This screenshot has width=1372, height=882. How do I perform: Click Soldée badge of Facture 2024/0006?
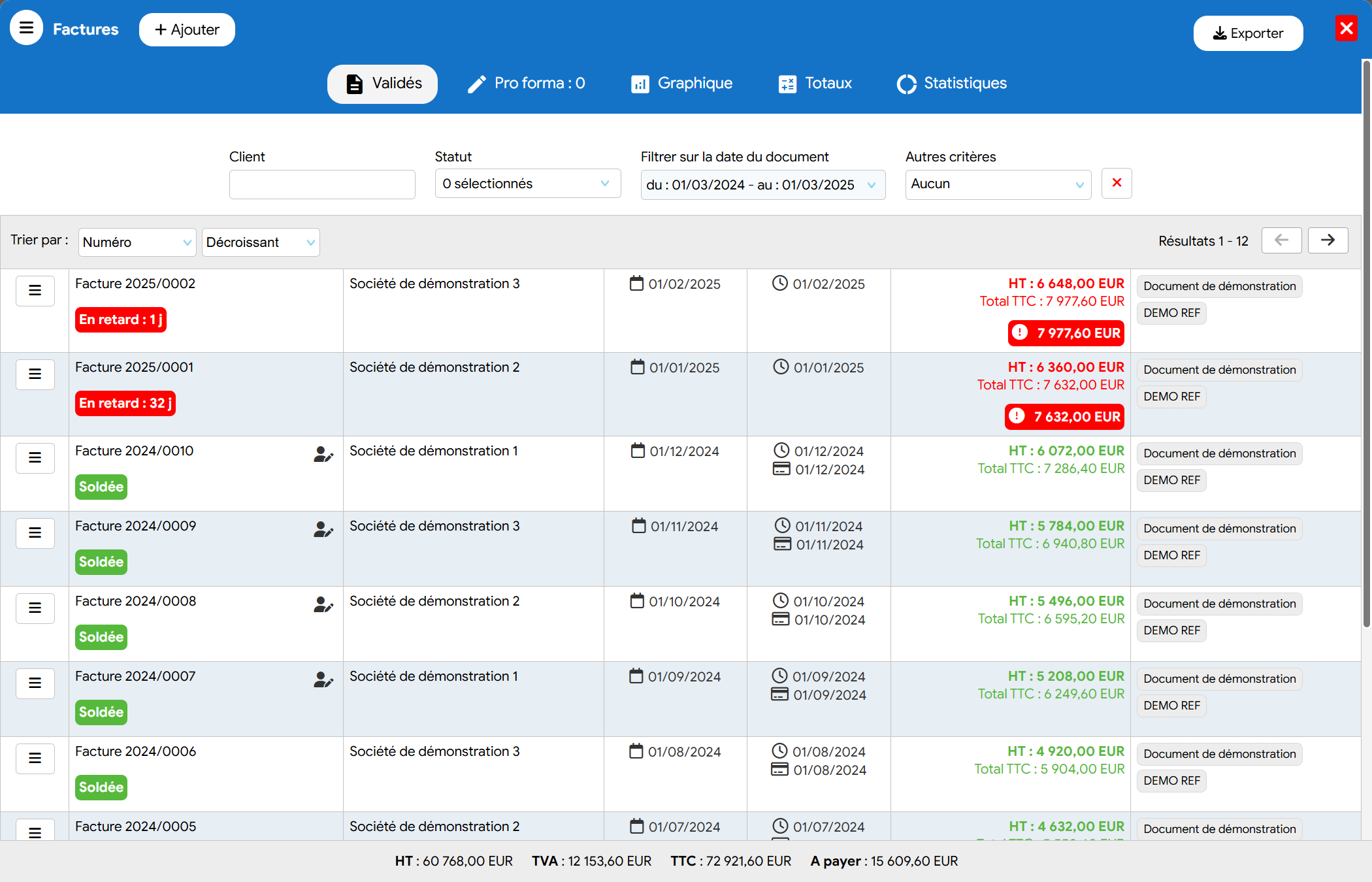click(x=101, y=787)
